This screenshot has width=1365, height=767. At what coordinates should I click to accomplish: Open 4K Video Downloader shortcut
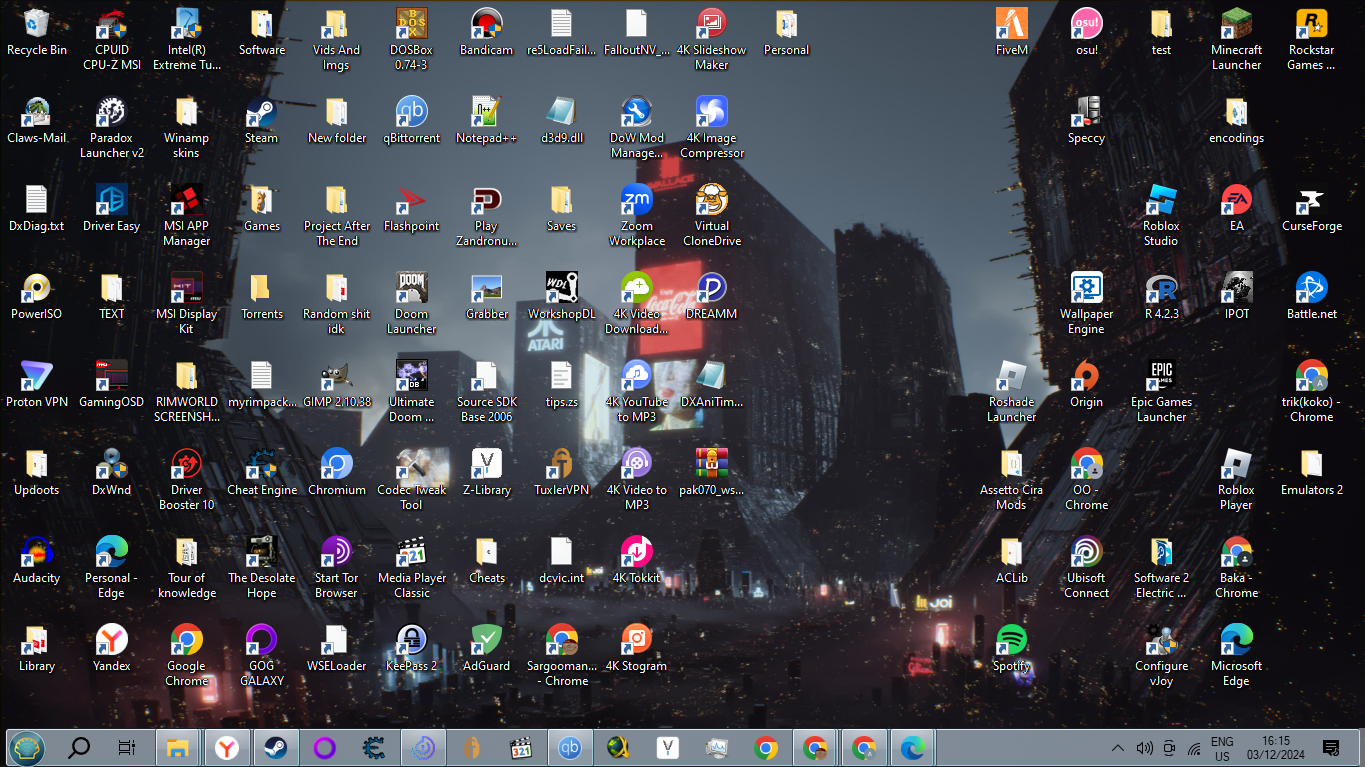[636, 304]
